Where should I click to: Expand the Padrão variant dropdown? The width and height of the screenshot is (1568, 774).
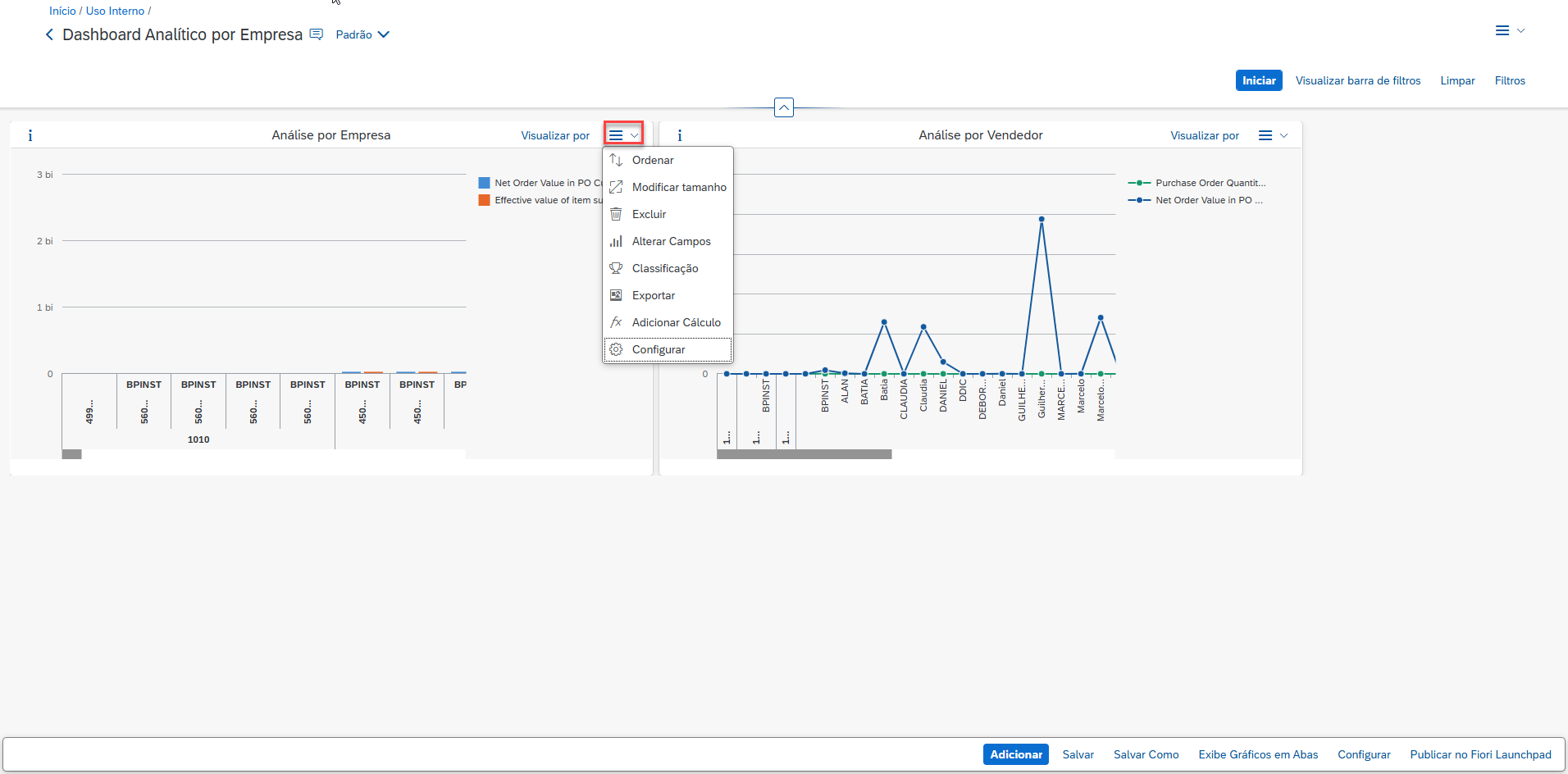click(x=362, y=34)
